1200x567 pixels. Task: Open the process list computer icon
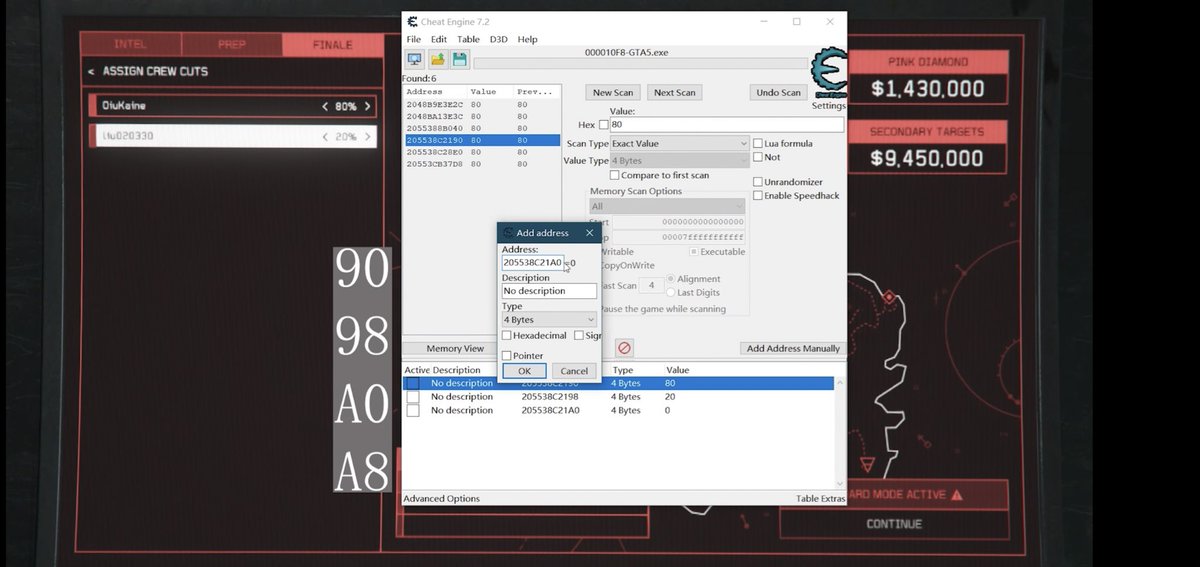pos(414,59)
